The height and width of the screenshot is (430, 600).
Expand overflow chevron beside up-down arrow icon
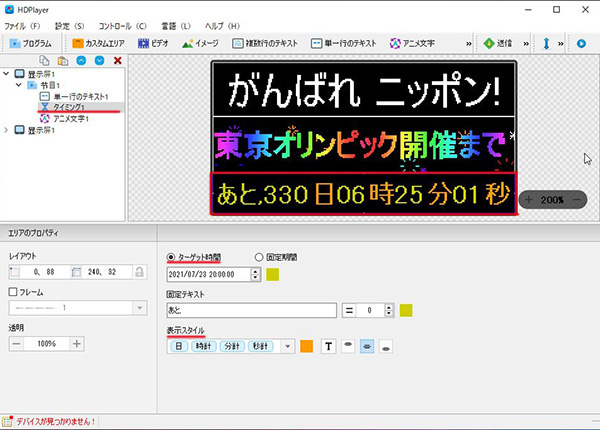tap(561, 44)
